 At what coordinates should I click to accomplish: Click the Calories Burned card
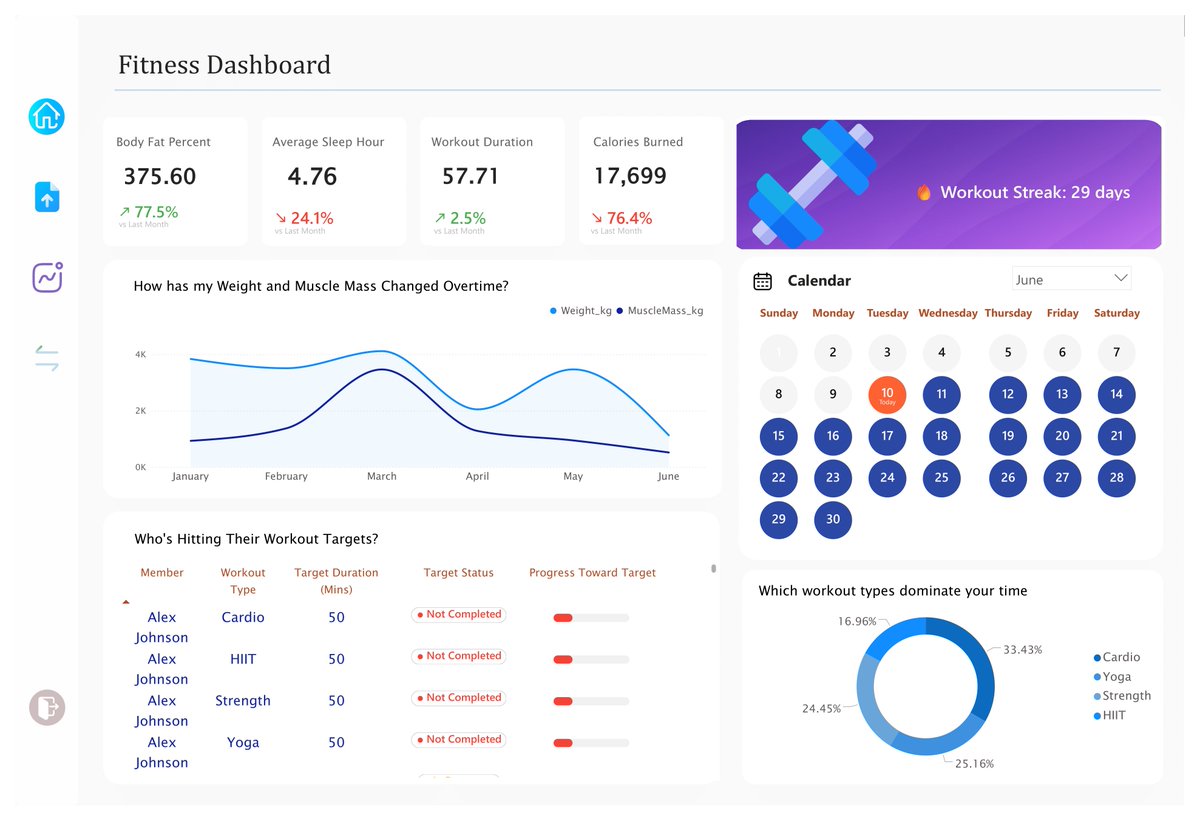[652, 181]
